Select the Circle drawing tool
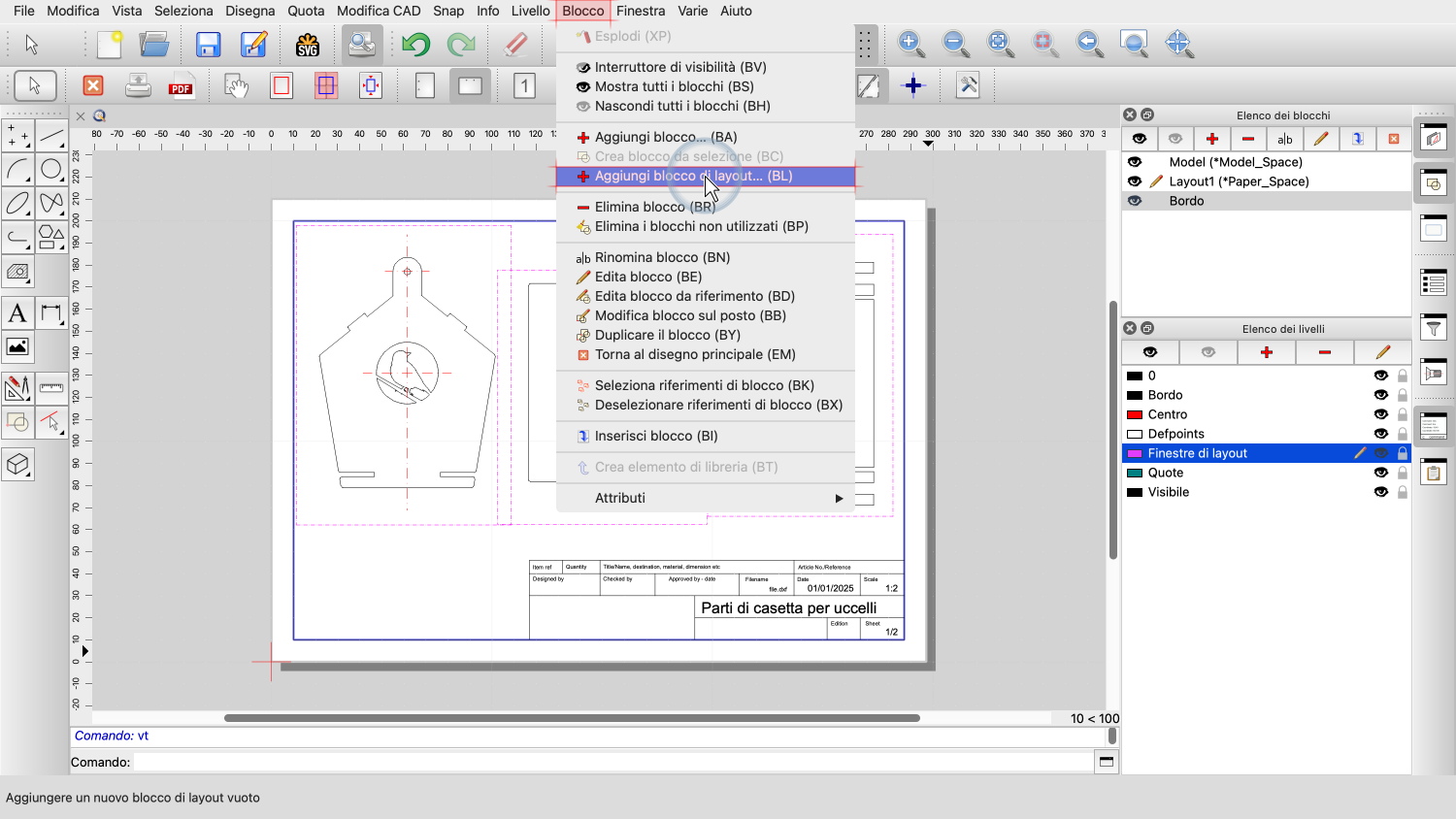Screen dimensions: 1456x819 (51, 170)
